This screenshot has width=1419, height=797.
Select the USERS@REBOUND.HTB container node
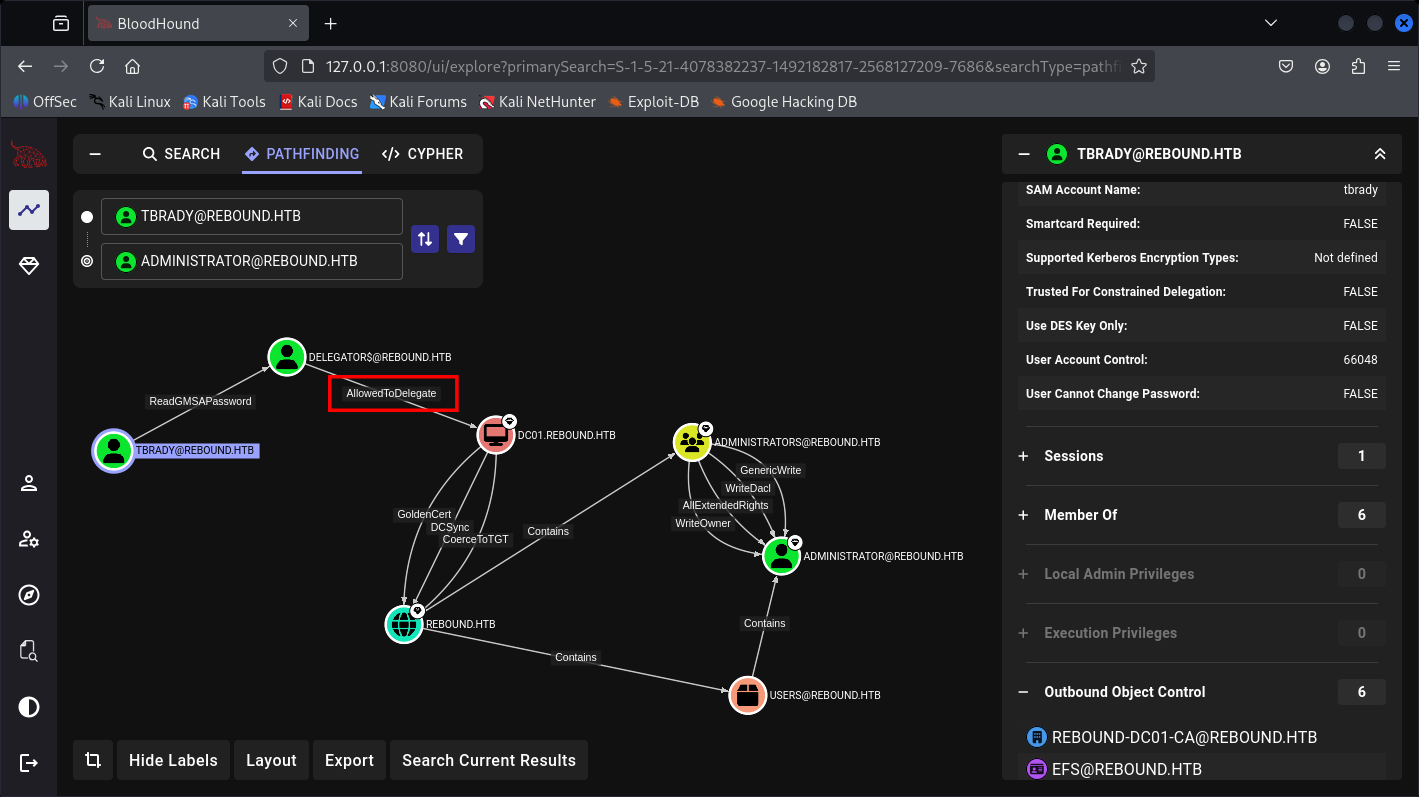748,695
